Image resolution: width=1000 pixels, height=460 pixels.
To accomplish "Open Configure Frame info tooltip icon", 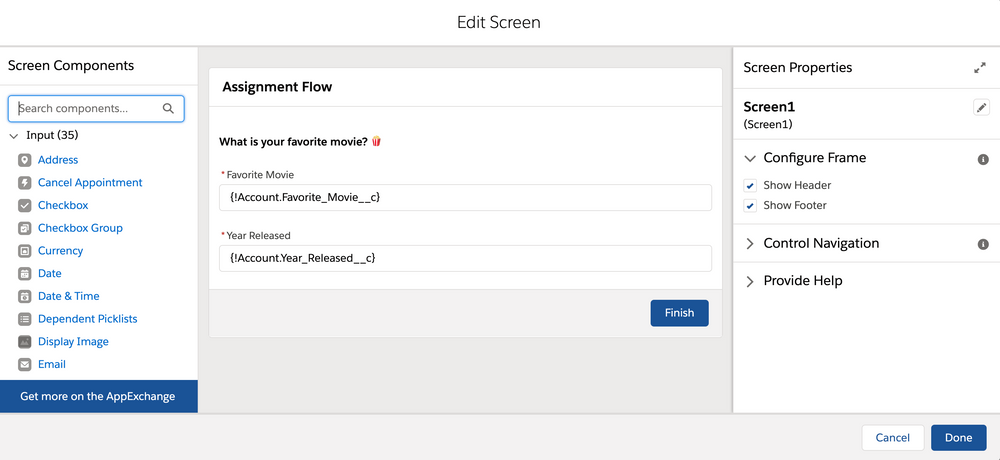I will tap(983, 159).
